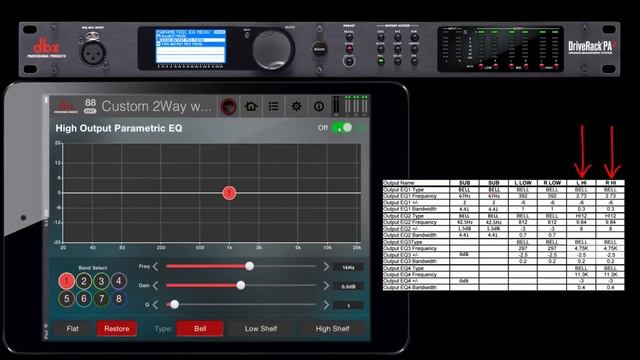Select the Bell filter type

click(200, 329)
